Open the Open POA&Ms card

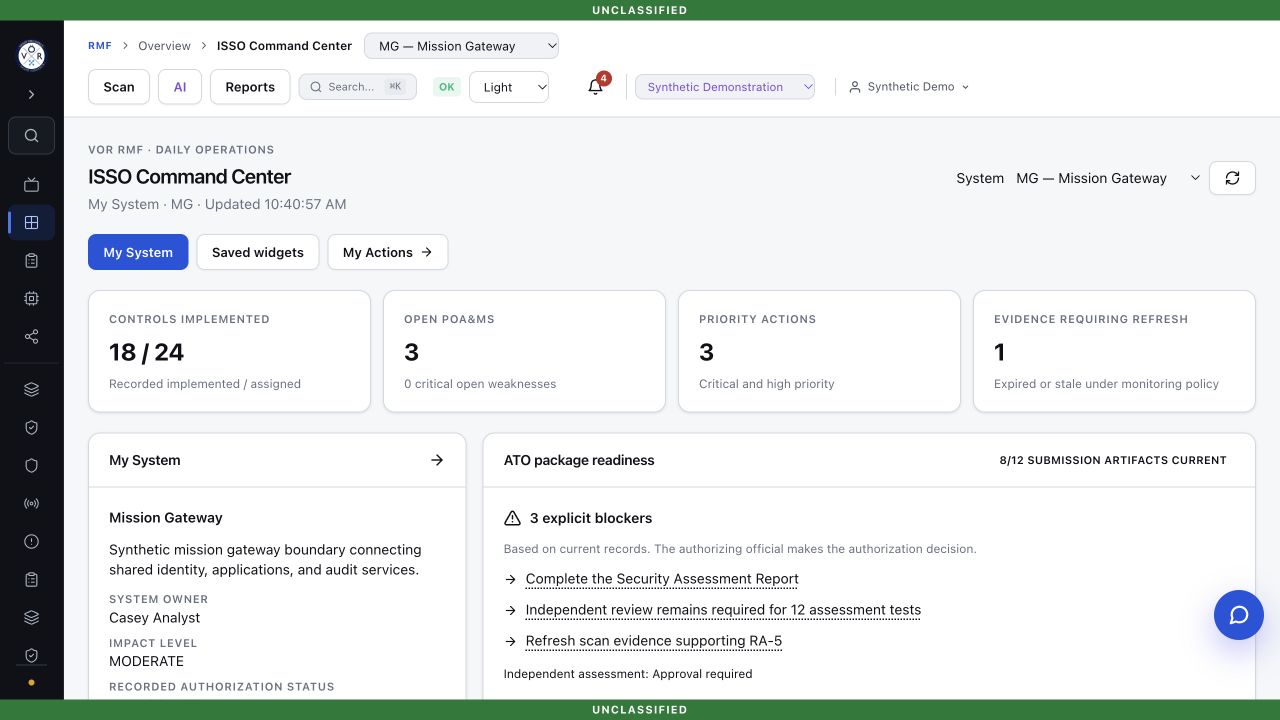524,351
